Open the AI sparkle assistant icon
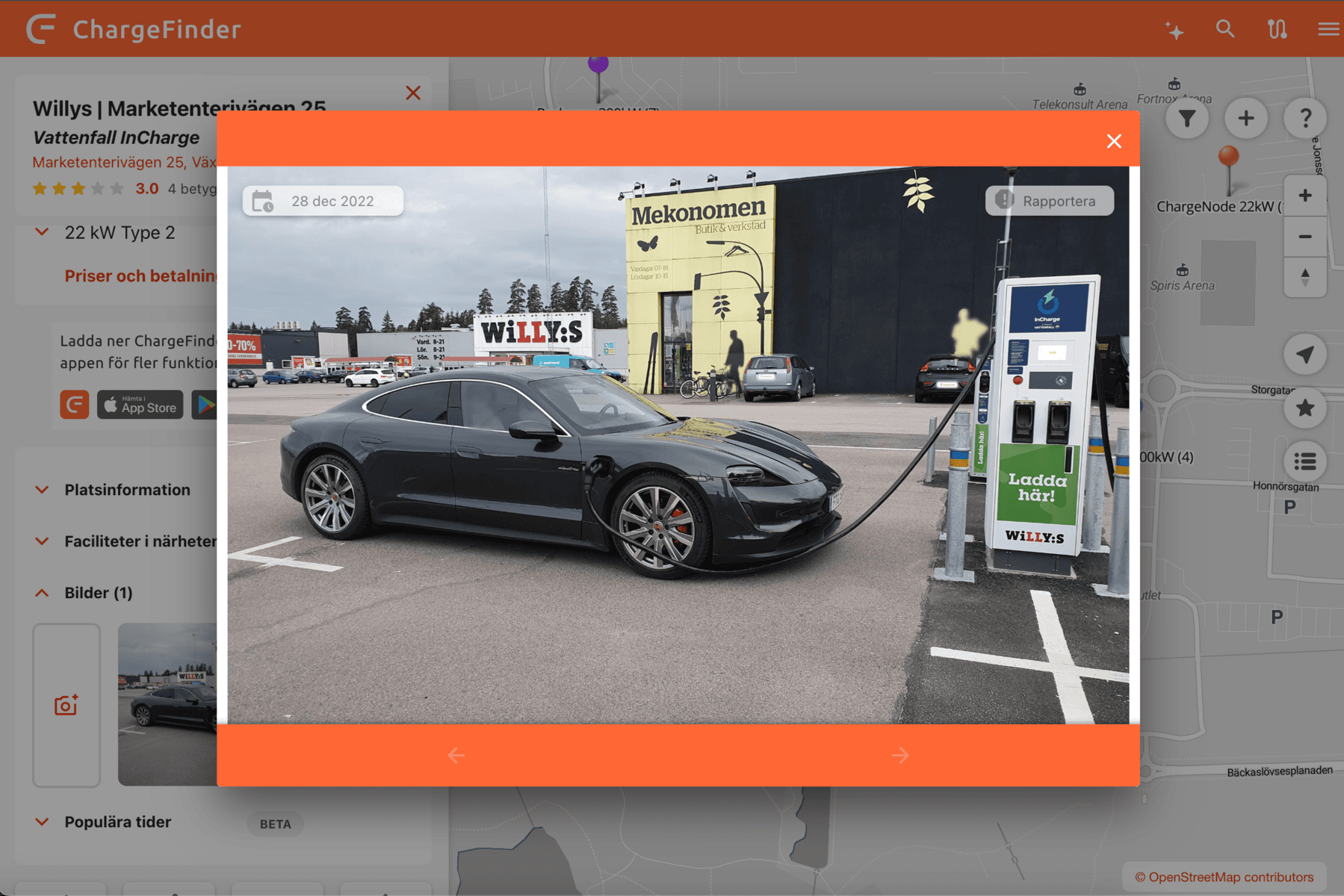Viewport: 1344px width, 896px height. 1174,30
